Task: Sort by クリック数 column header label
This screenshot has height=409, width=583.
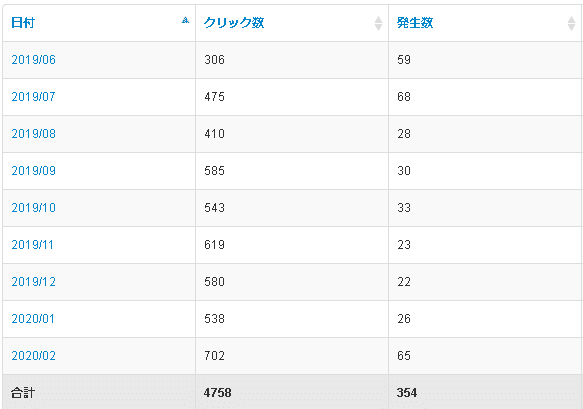Action: [x=233, y=23]
